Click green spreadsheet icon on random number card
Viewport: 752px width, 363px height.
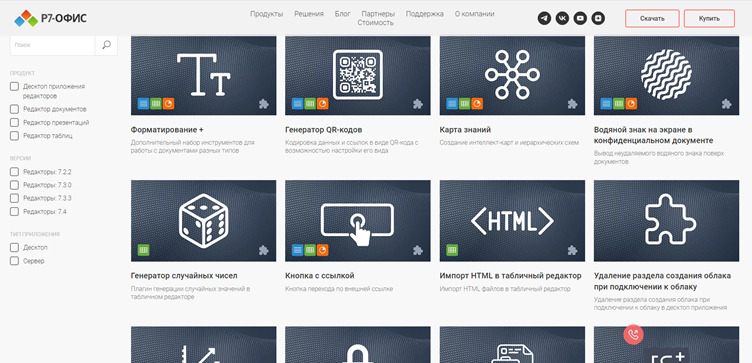(143, 250)
